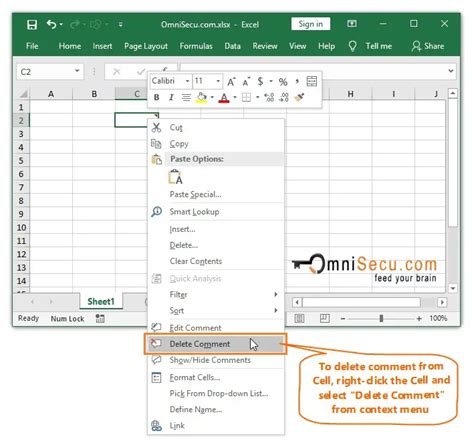The image size is (474, 447).
Task: Apply red Font Color
Action: [x=224, y=98]
